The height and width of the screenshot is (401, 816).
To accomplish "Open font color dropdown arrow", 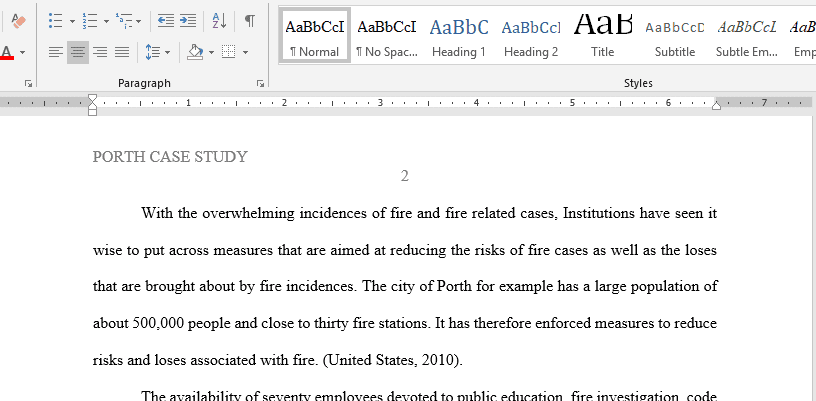I will tap(22, 53).
